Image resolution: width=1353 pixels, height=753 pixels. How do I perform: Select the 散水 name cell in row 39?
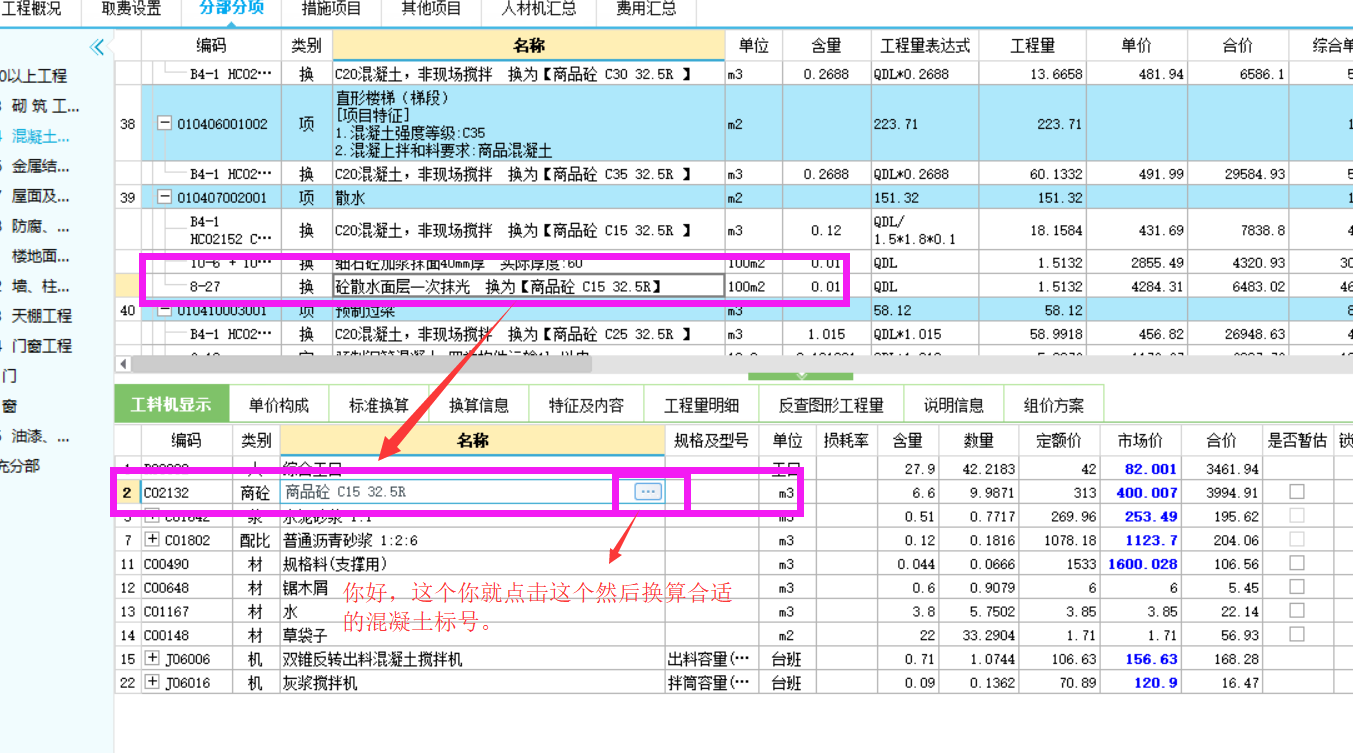[528, 198]
